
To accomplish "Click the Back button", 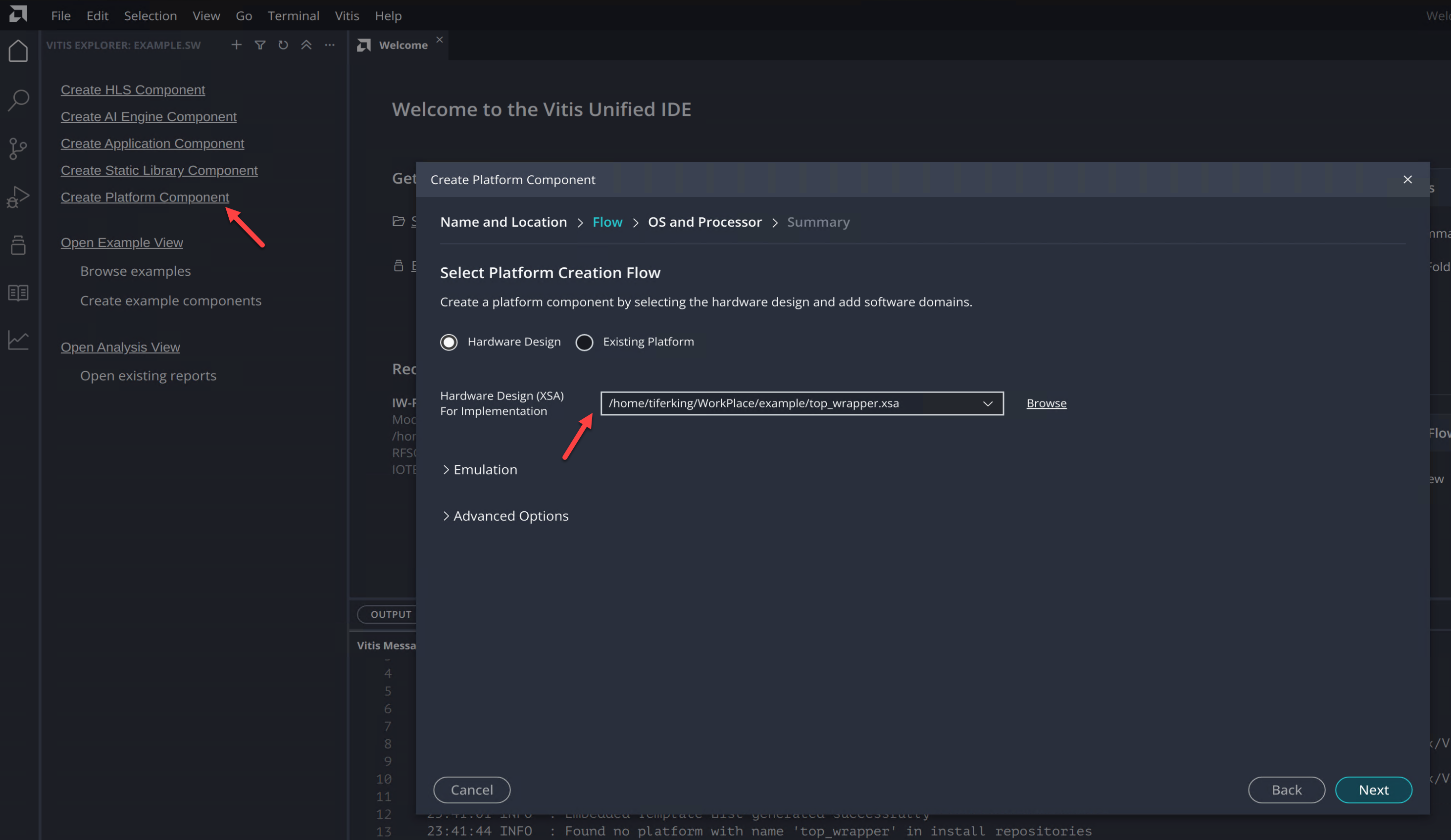I will click(1286, 790).
